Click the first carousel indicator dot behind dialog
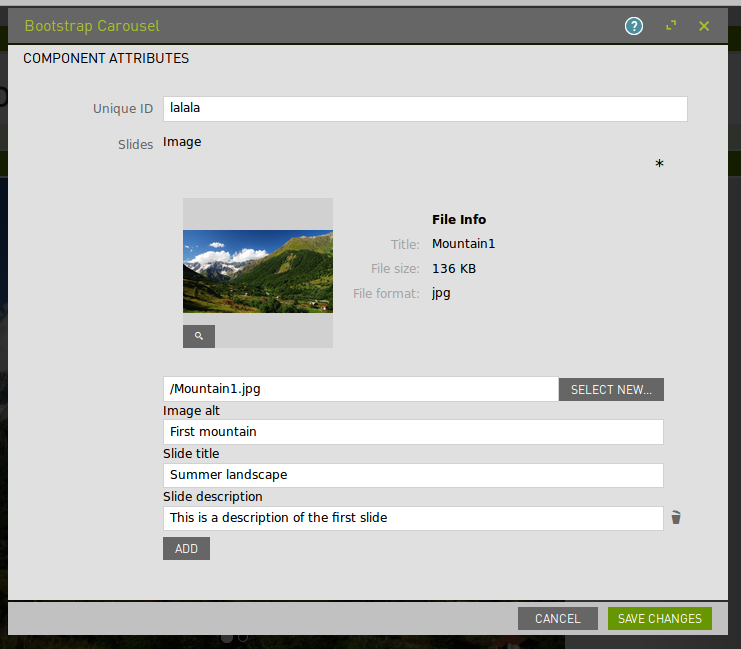The height and width of the screenshot is (649, 741). click(x=227, y=638)
